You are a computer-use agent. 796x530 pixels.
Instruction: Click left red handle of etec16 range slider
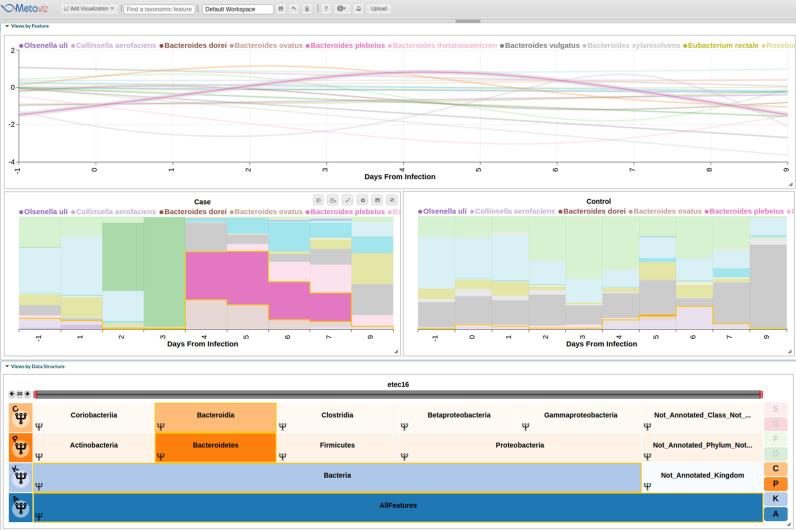point(36,394)
